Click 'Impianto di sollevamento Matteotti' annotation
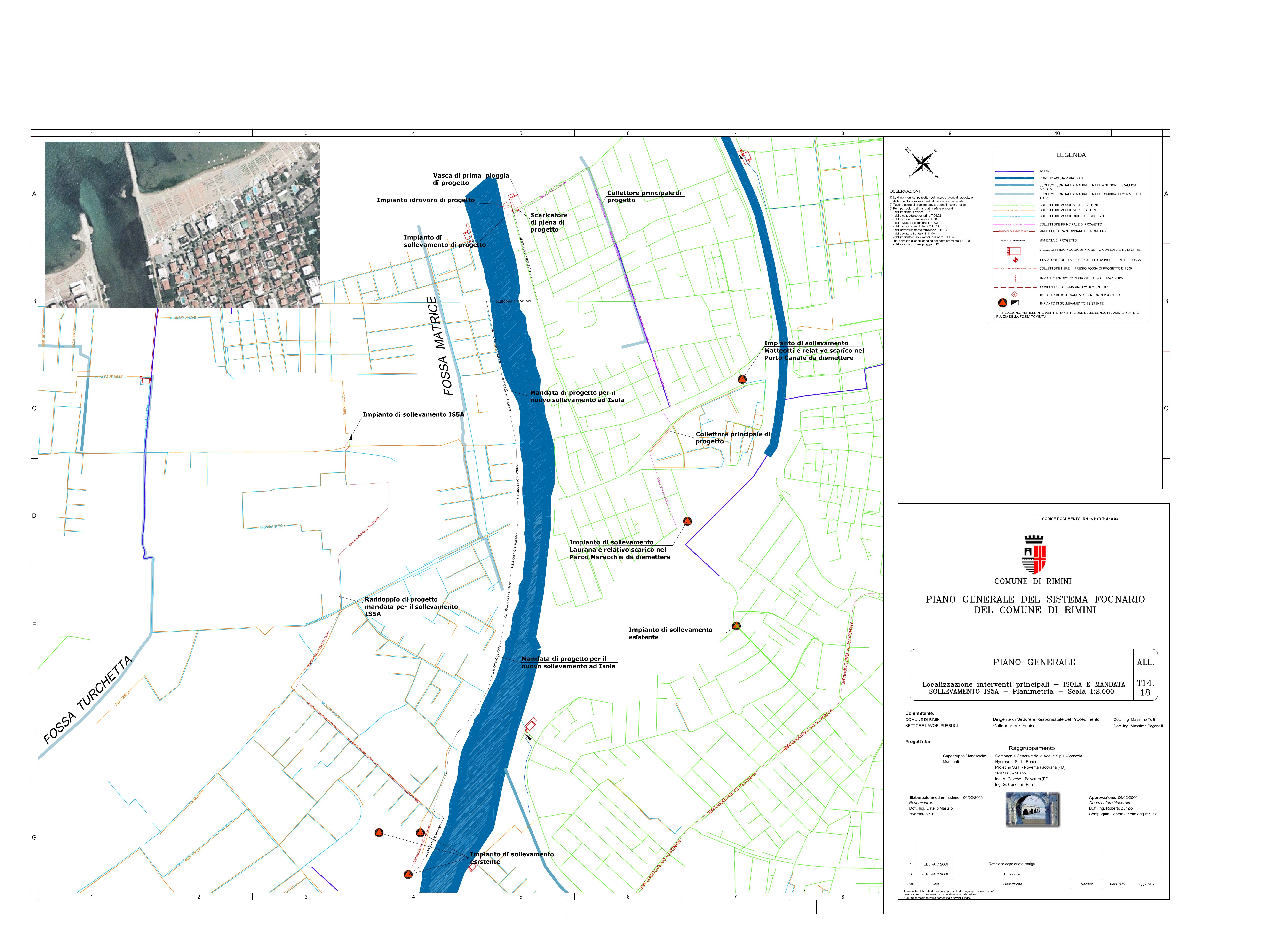1288x930 pixels. [x=814, y=350]
